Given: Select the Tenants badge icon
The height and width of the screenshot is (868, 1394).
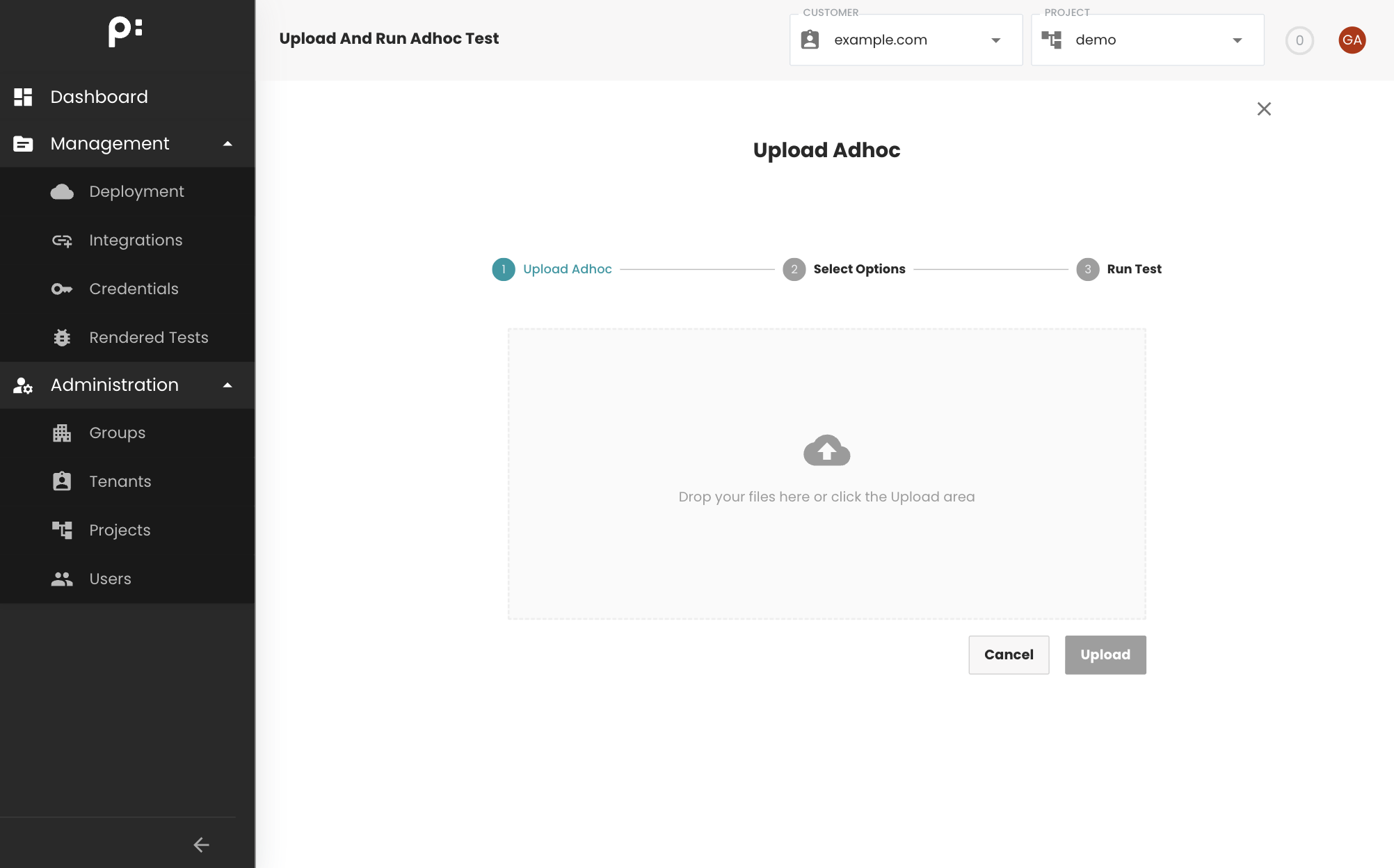Looking at the screenshot, I should pos(62,481).
